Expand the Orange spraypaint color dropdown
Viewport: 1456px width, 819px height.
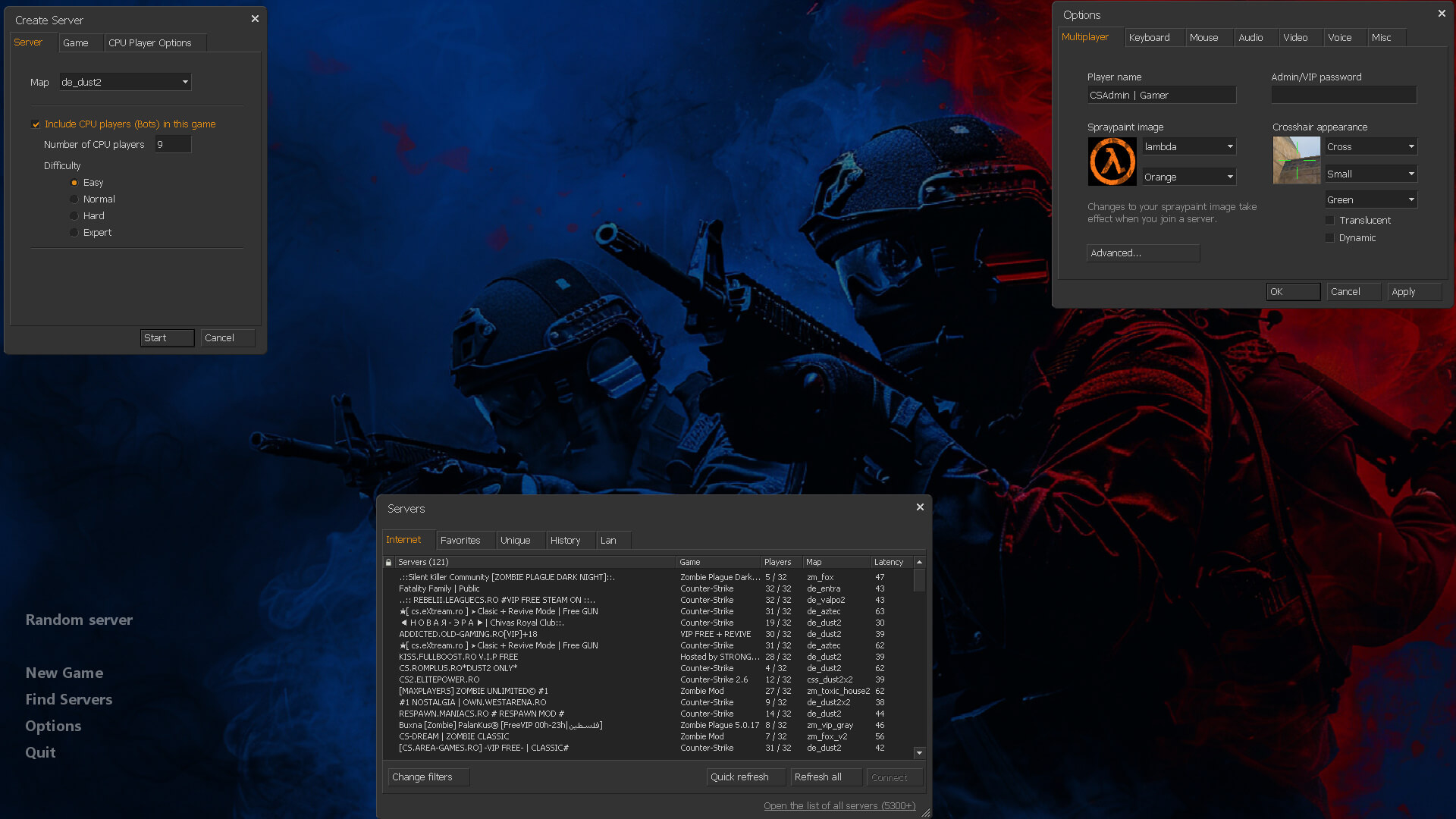(1189, 177)
